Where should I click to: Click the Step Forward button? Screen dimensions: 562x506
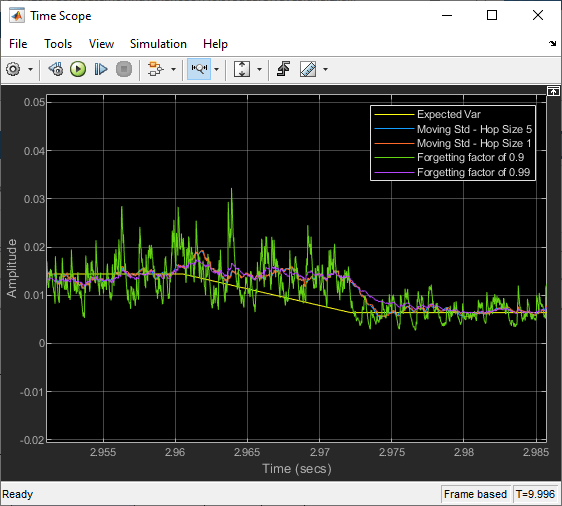pos(101,69)
